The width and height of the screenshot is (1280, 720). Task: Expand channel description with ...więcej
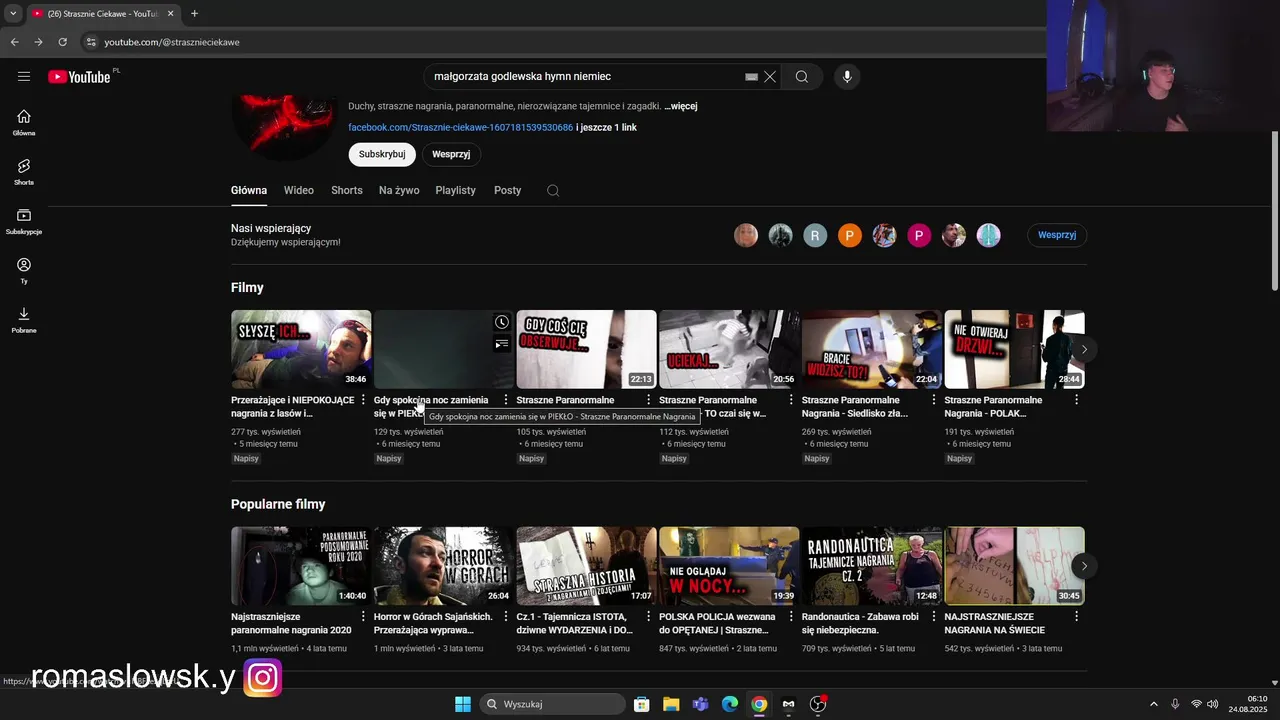tap(681, 106)
